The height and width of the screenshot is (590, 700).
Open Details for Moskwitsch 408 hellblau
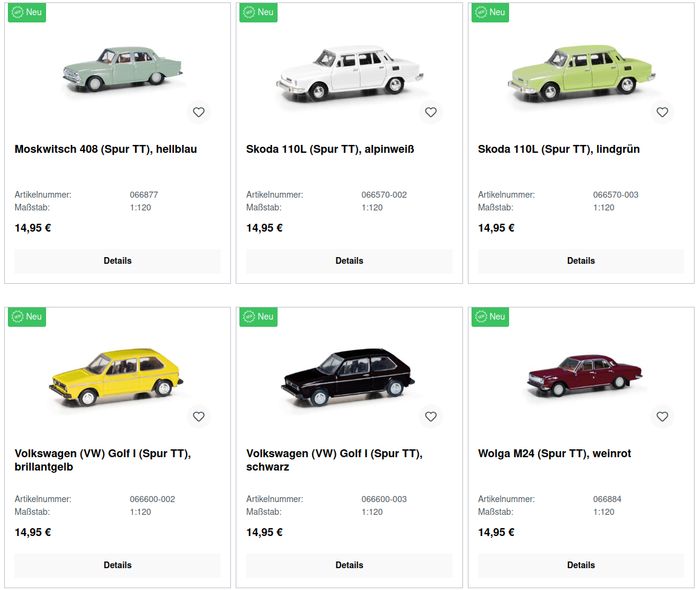[x=117, y=261]
